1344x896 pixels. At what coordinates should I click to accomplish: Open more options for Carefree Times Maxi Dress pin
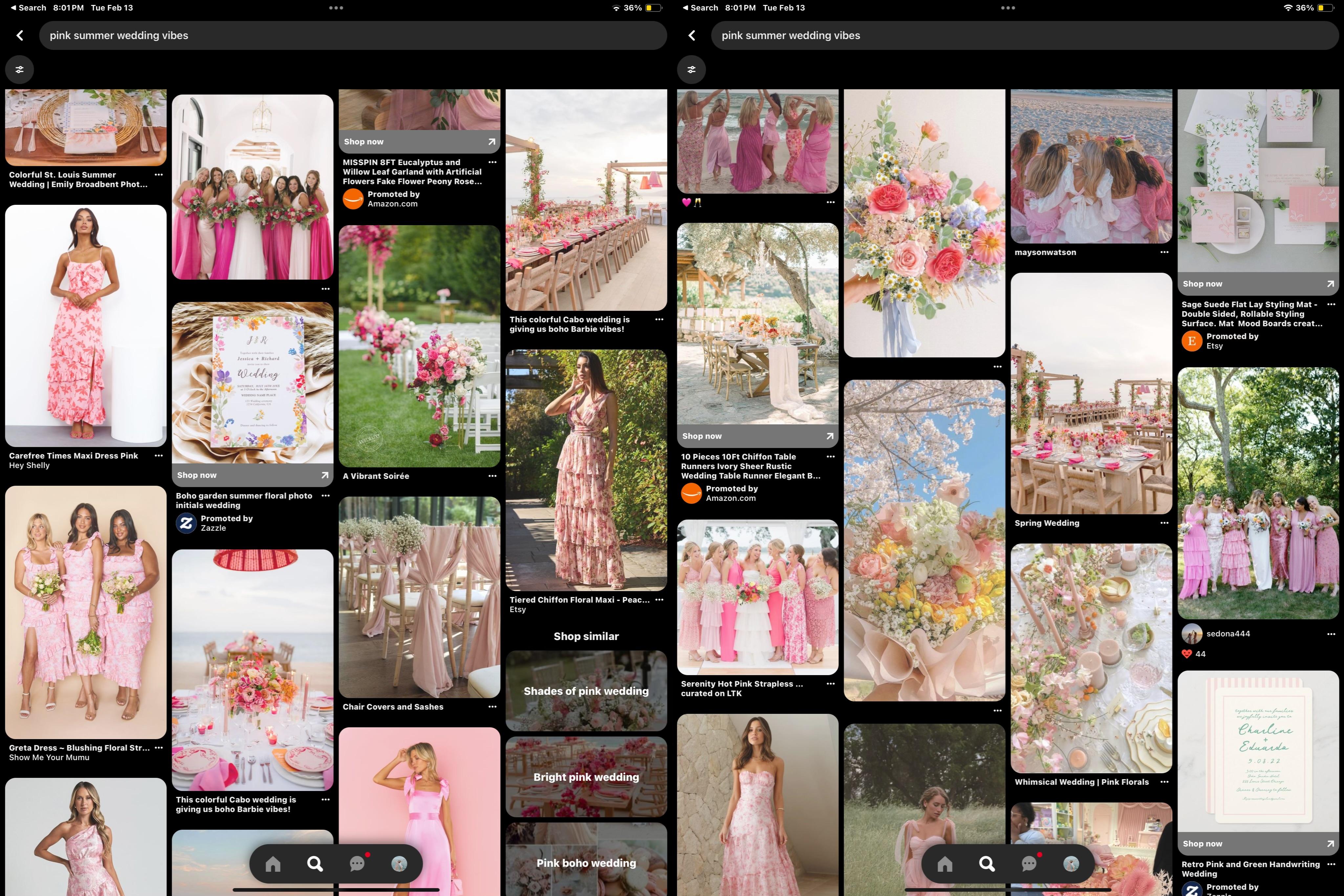[x=159, y=456]
